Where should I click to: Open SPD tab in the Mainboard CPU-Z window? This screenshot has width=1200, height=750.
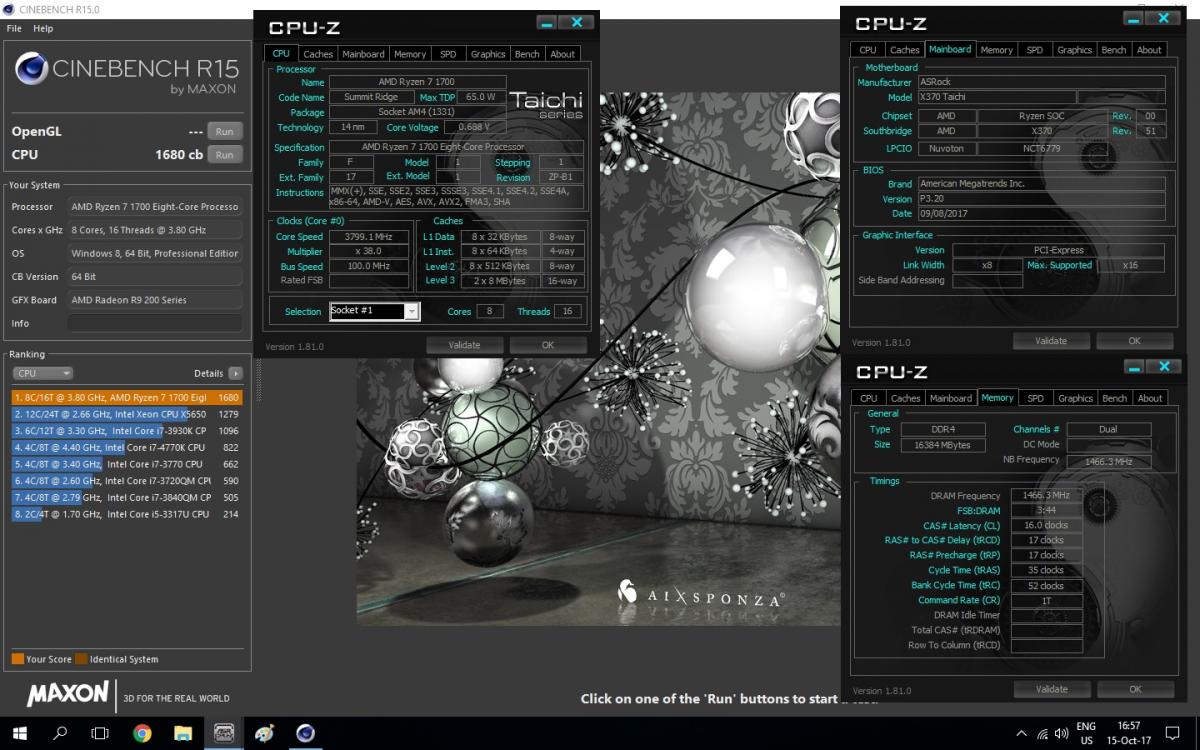click(x=1035, y=49)
